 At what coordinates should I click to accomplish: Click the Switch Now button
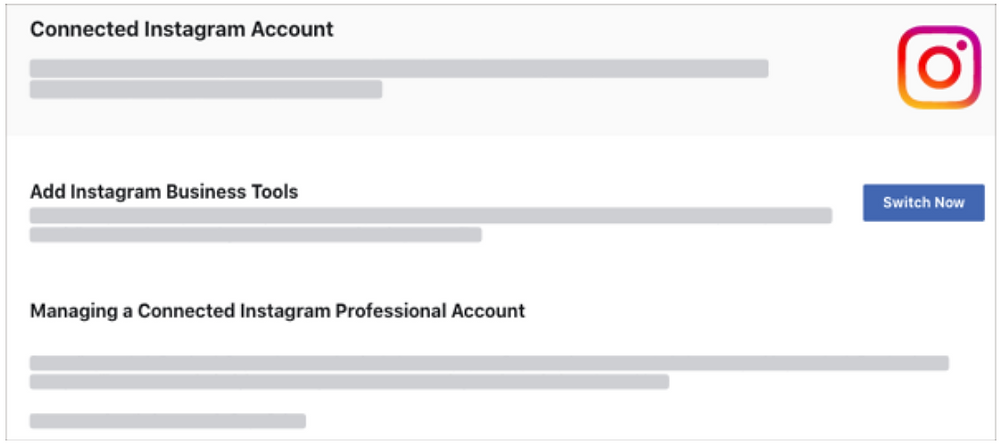tap(923, 203)
